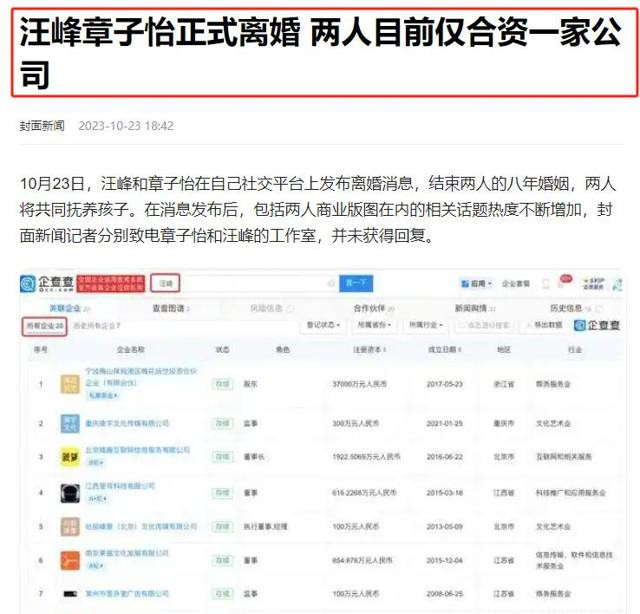This screenshot has height=614, width=640.
Task: Click the 互联网和相关服务 industry cell
Action: [564, 457]
